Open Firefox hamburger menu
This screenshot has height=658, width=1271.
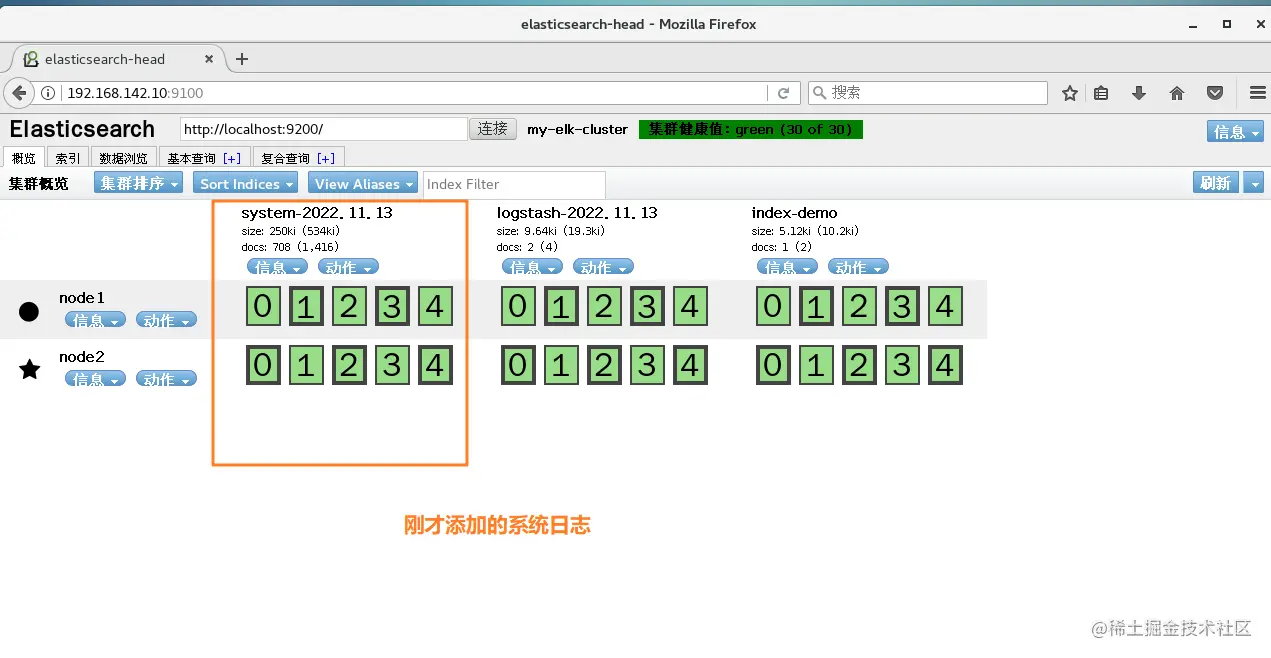coord(1257,92)
